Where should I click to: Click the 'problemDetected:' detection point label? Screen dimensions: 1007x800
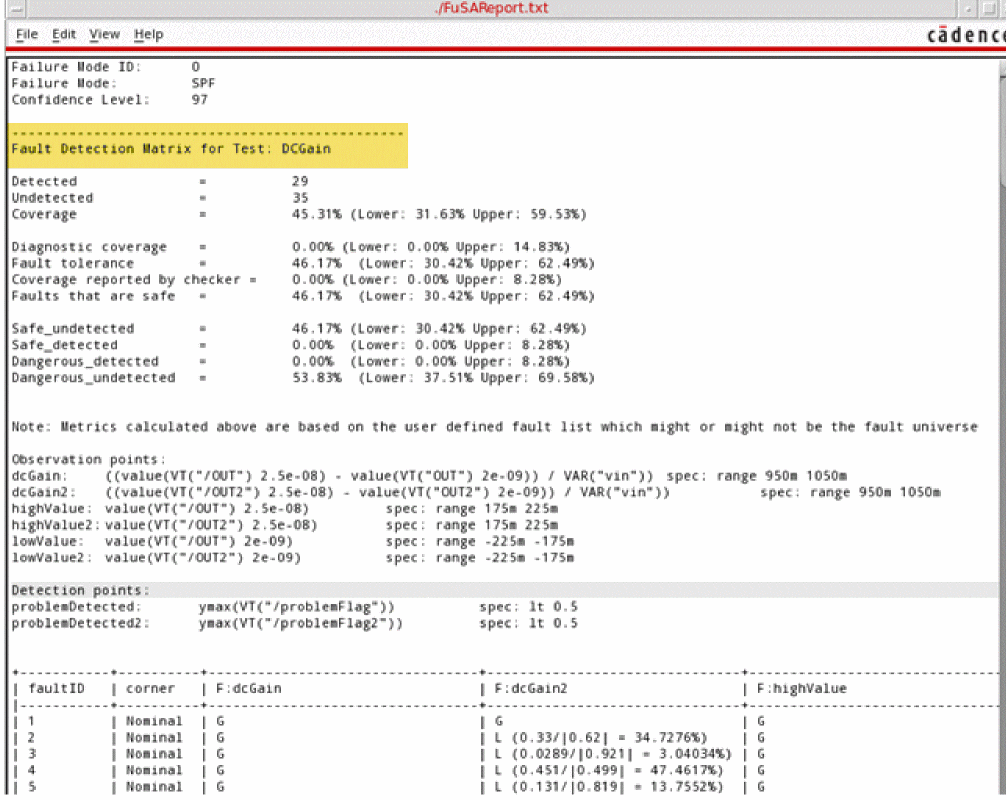(x=76, y=607)
